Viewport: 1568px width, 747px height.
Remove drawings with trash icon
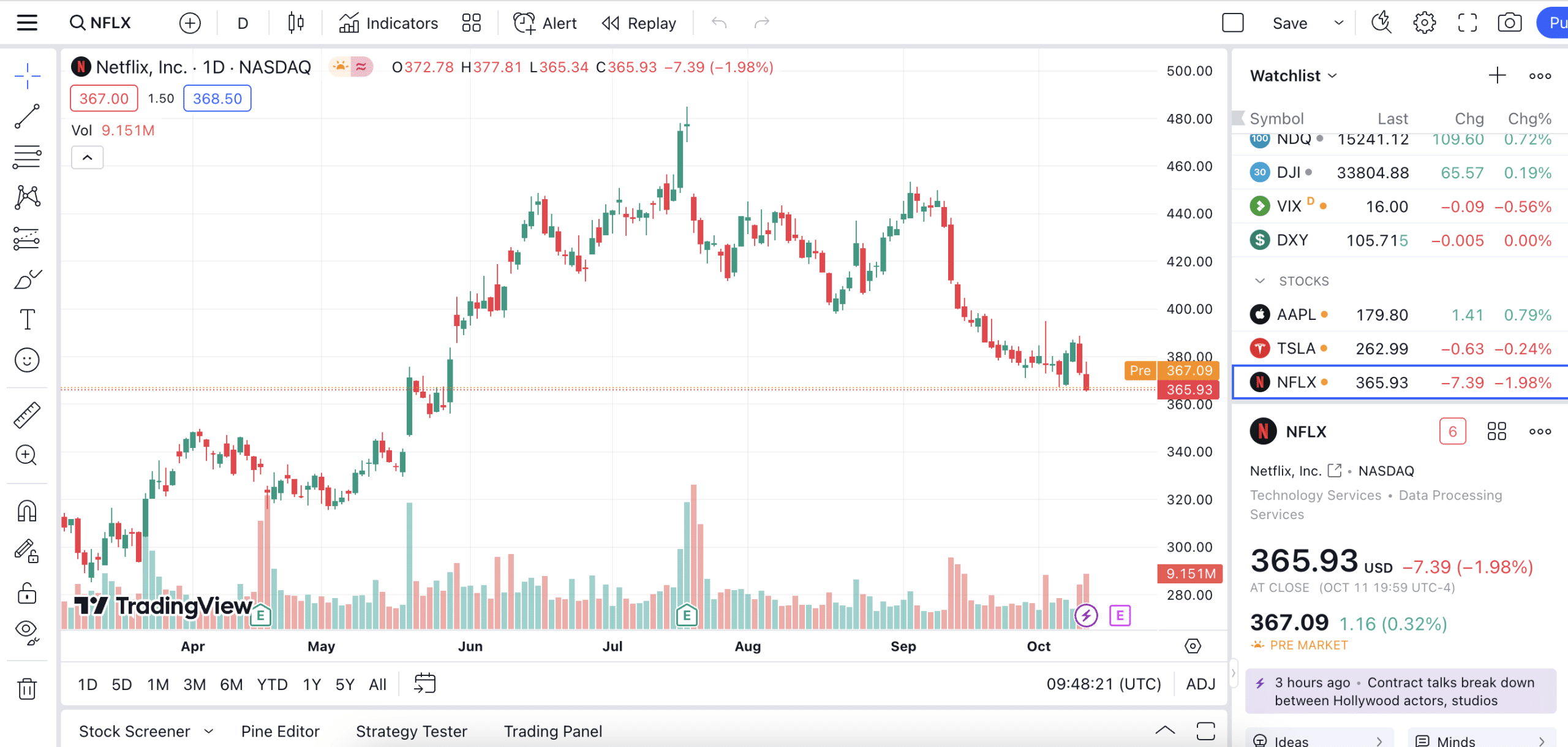coord(27,688)
